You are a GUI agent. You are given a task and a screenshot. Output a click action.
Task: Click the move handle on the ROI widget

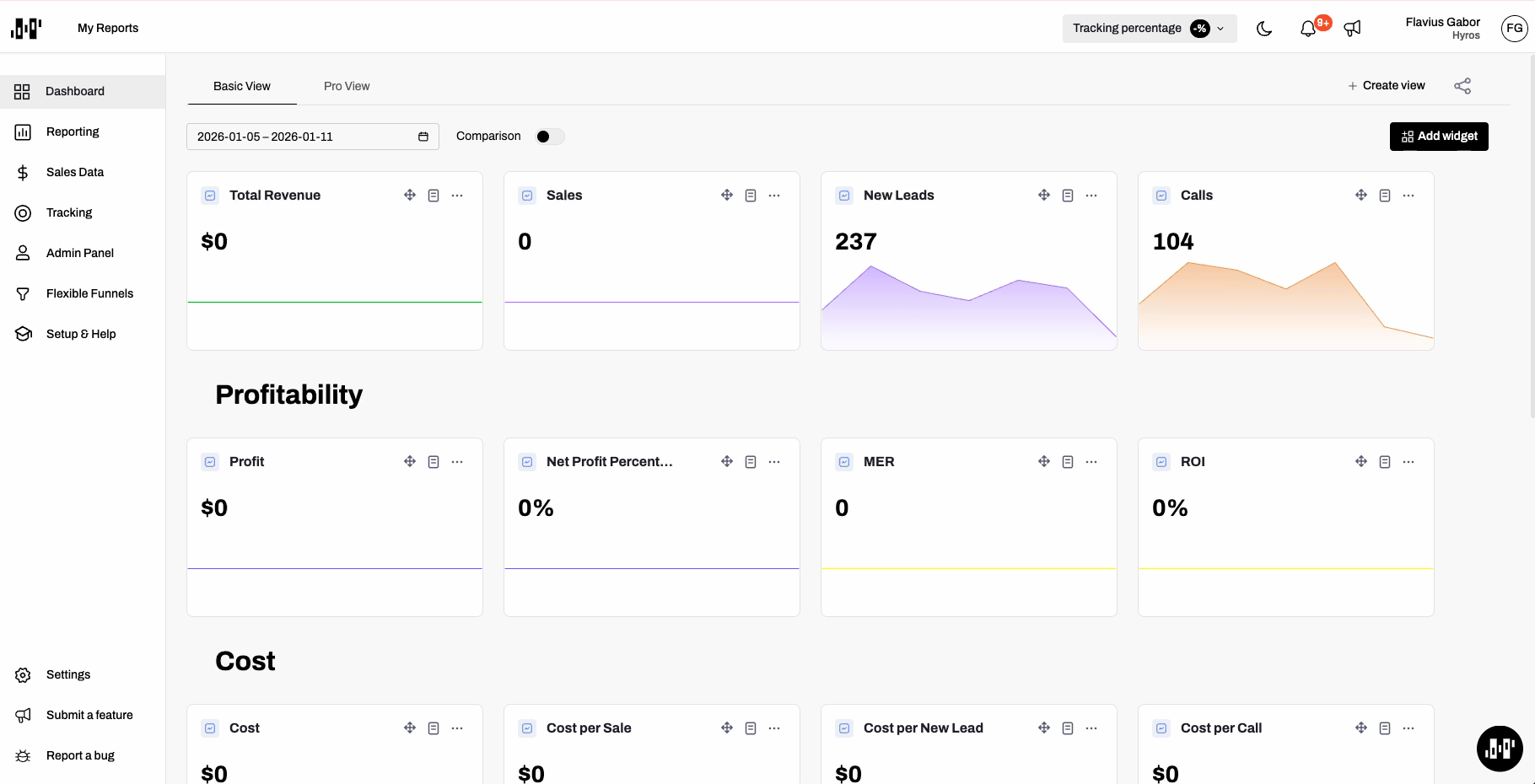[1361, 462]
